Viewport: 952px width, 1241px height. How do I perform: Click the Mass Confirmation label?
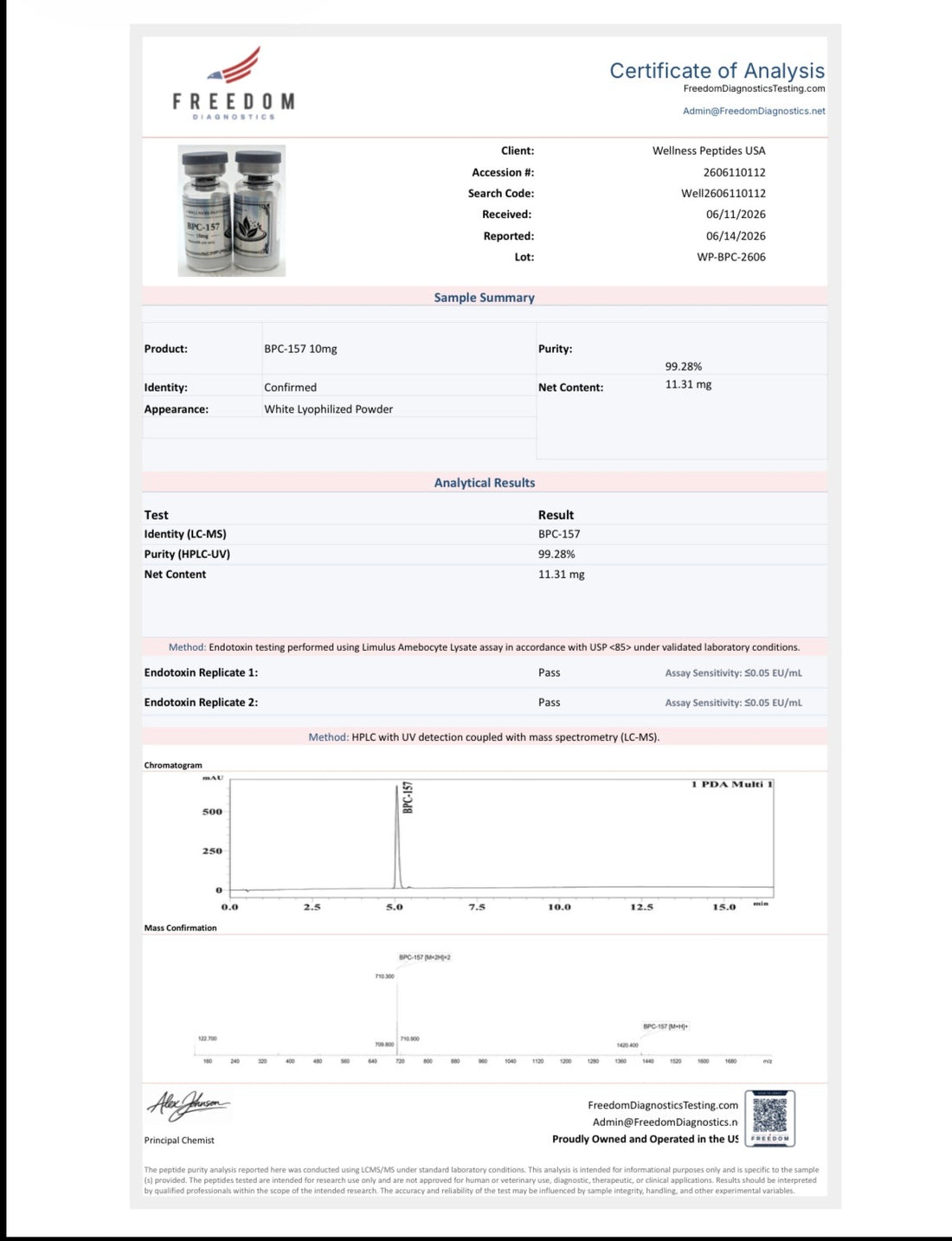[x=180, y=928]
